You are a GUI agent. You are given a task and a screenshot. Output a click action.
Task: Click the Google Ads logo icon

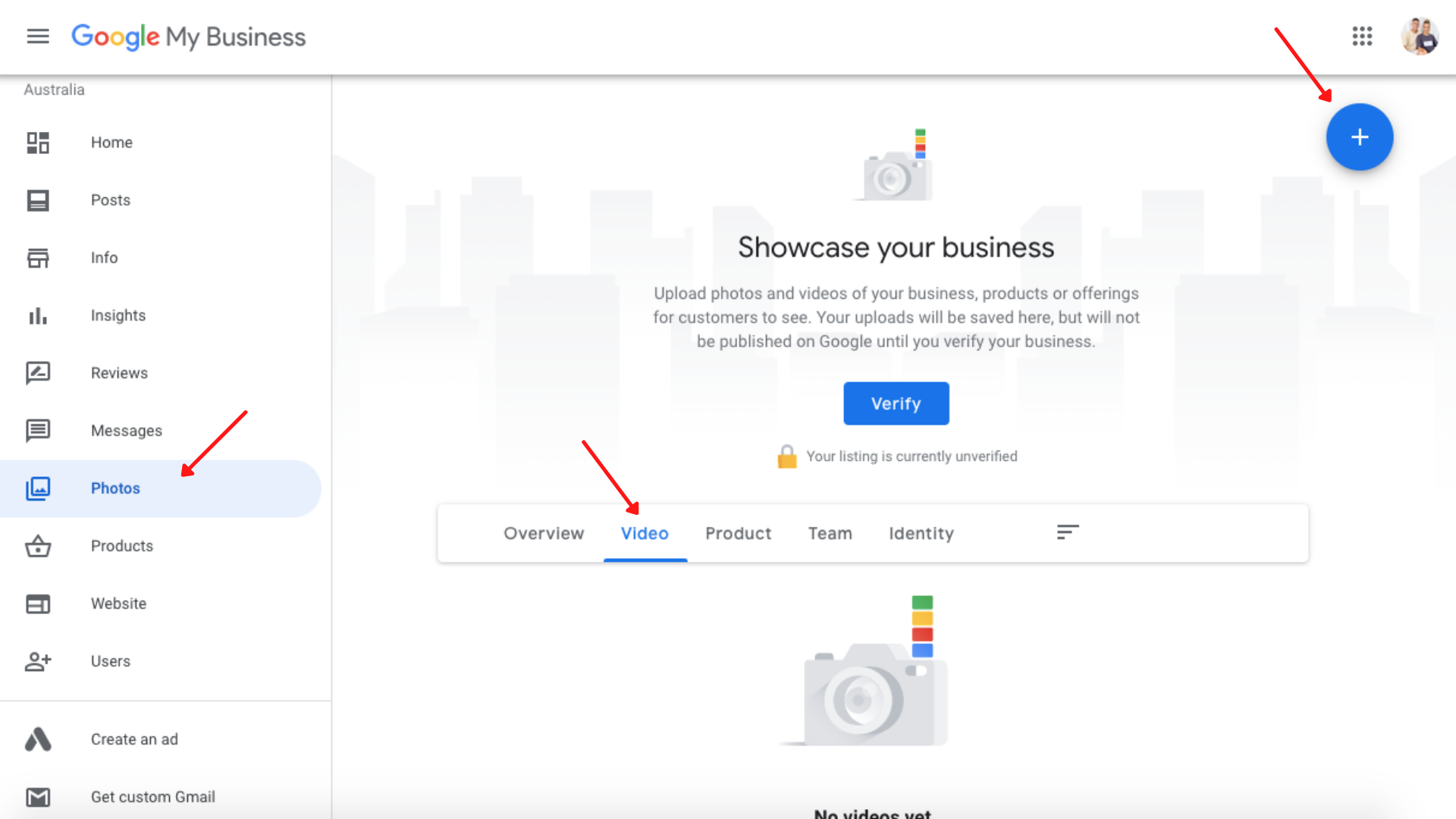point(38,739)
